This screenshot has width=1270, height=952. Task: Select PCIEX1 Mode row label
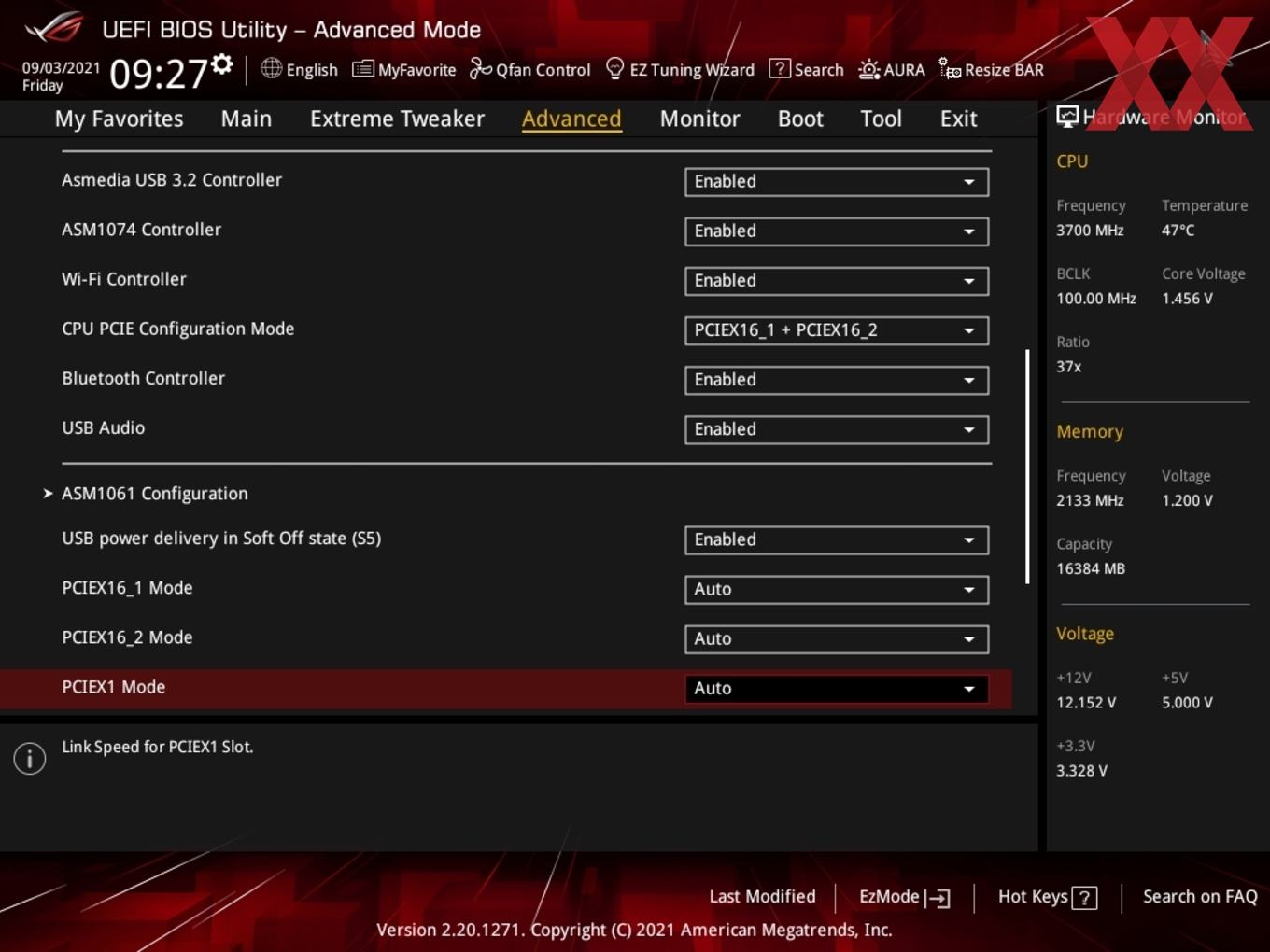[113, 687]
